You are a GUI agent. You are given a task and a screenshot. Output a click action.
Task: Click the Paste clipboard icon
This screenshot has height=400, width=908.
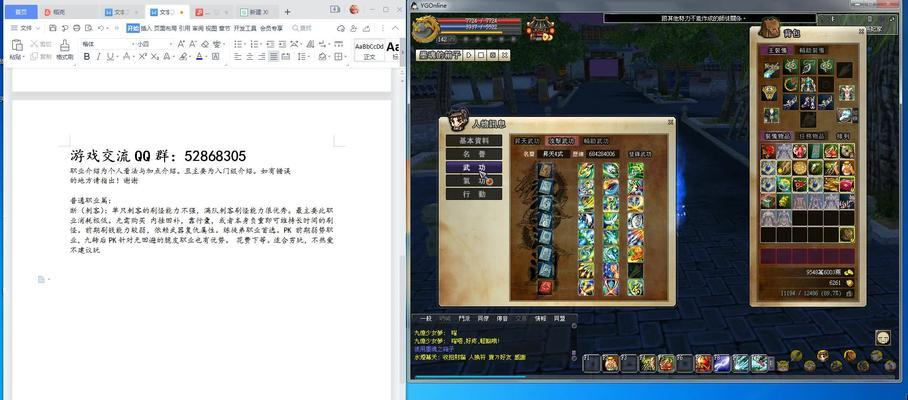click(x=17, y=45)
